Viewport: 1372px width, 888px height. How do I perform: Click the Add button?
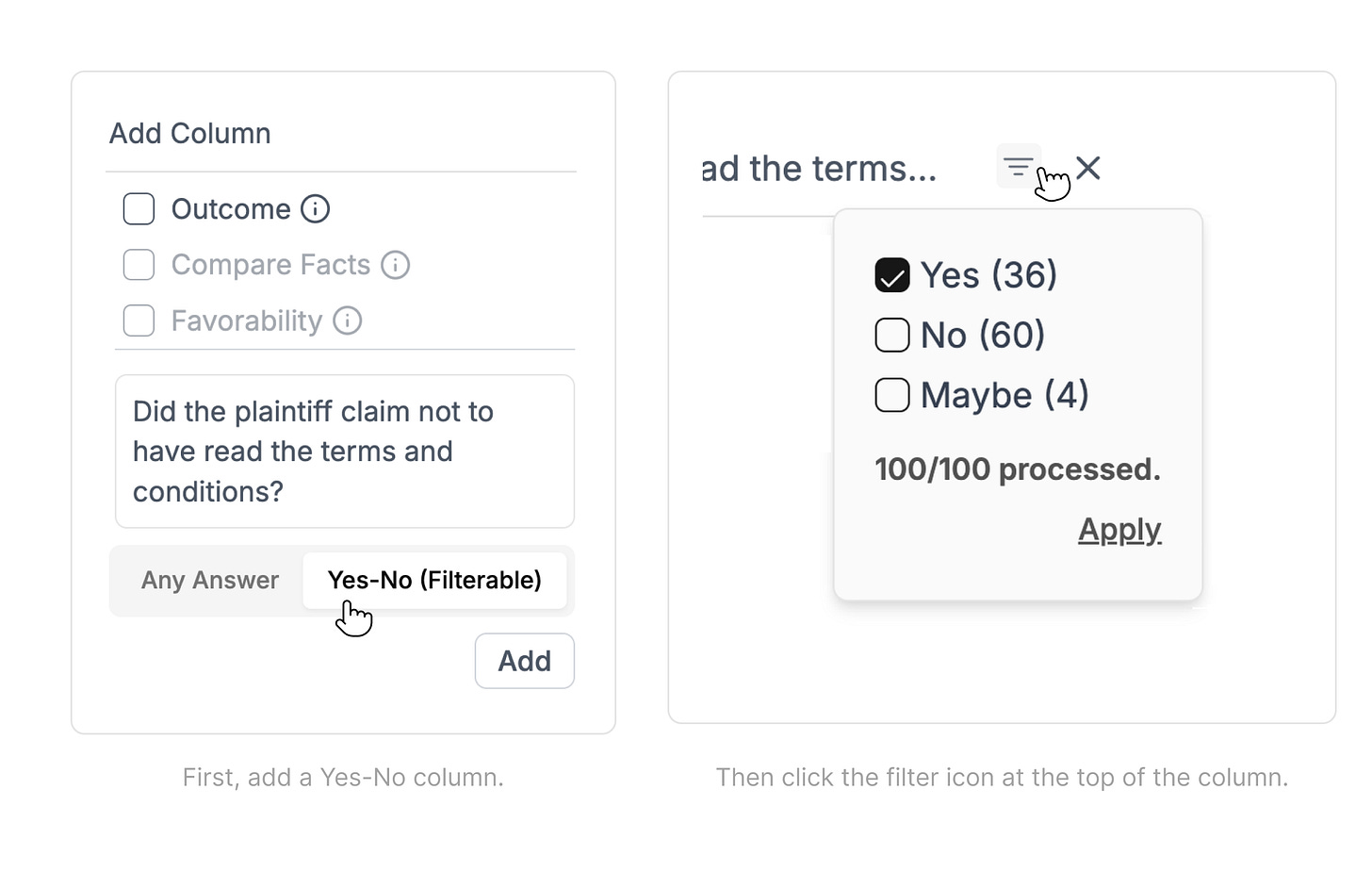pyautogui.click(x=525, y=661)
